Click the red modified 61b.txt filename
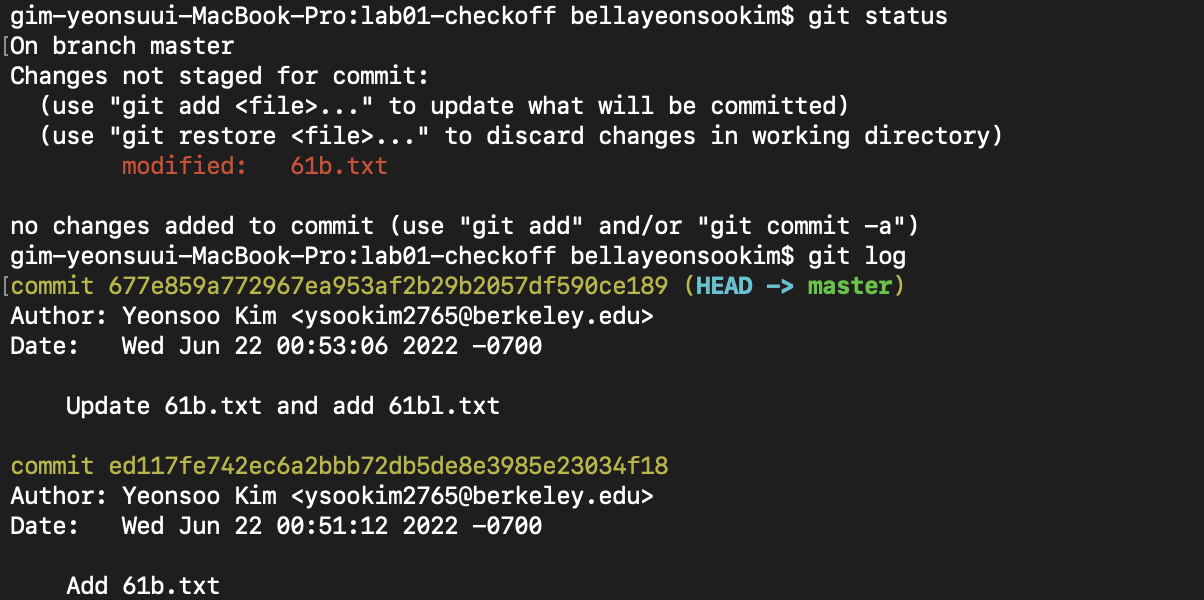1204x600 pixels. click(339, 166)
